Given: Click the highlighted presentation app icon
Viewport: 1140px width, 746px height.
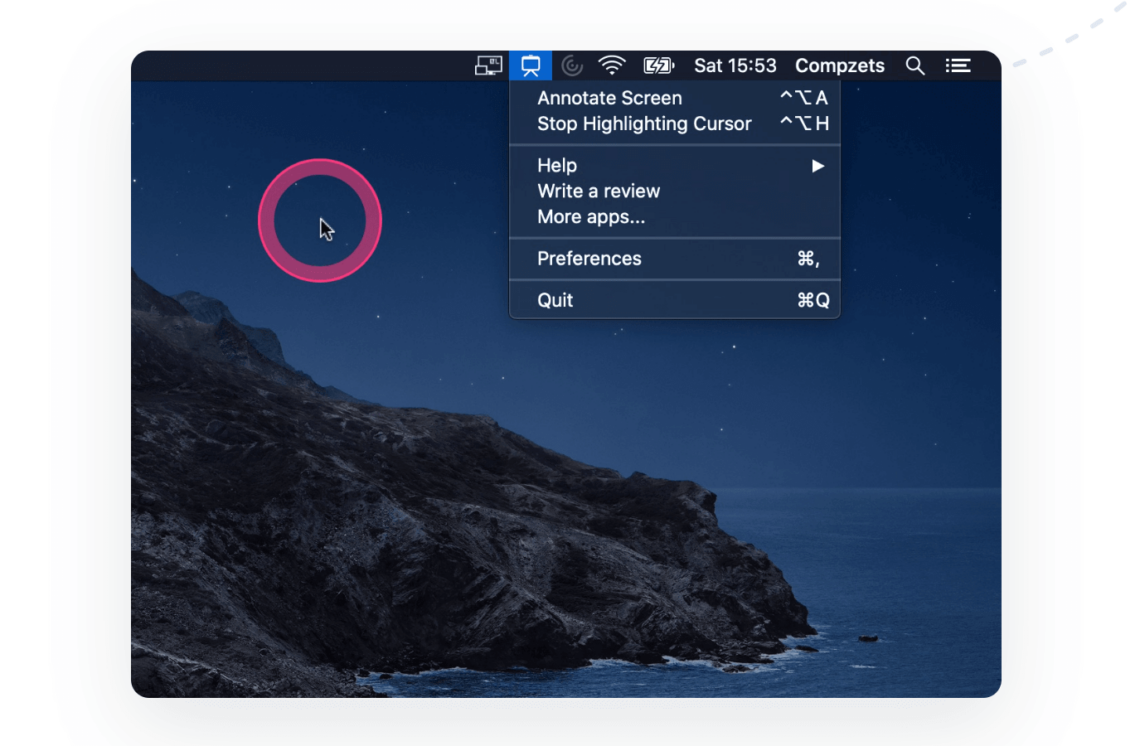Looking at the screenshot, I should click(x=530, y=64).
